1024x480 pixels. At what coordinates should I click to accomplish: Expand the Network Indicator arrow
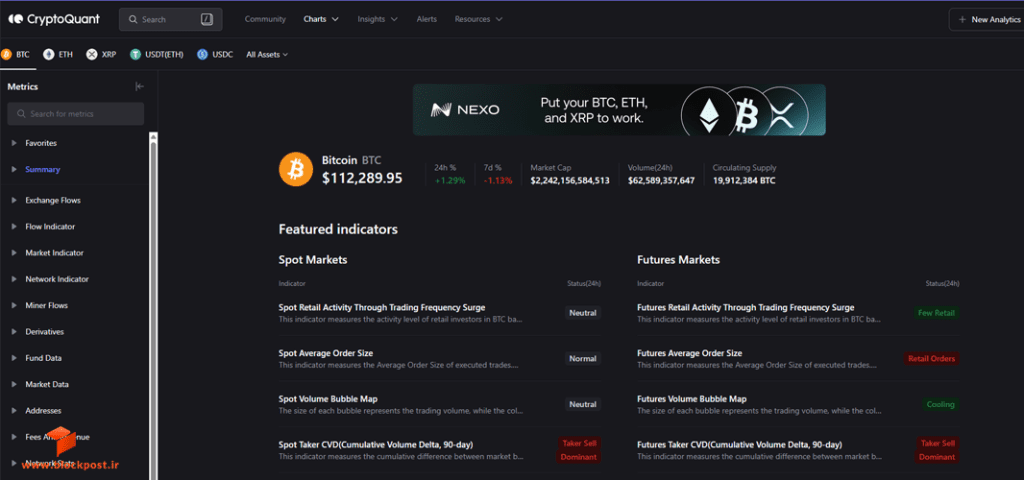(14, 279)
